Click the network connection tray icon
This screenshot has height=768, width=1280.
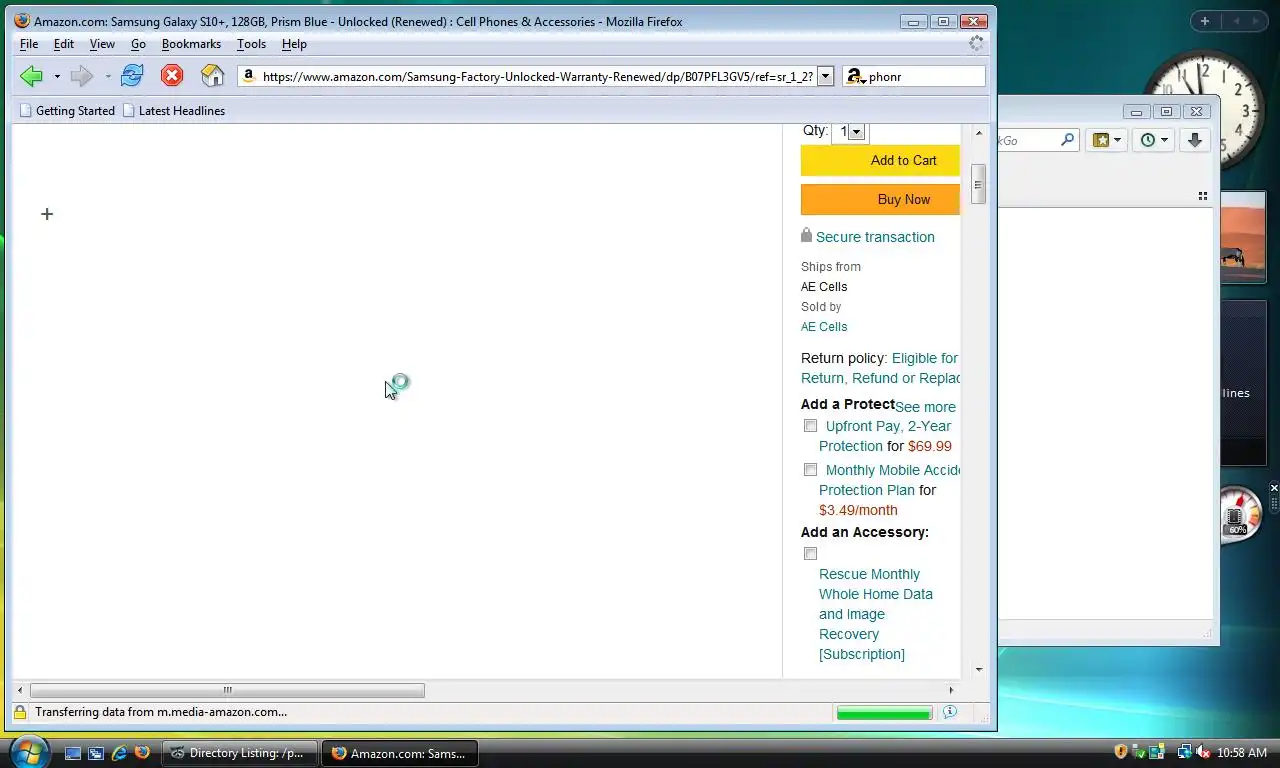(x=1184, y=752)
